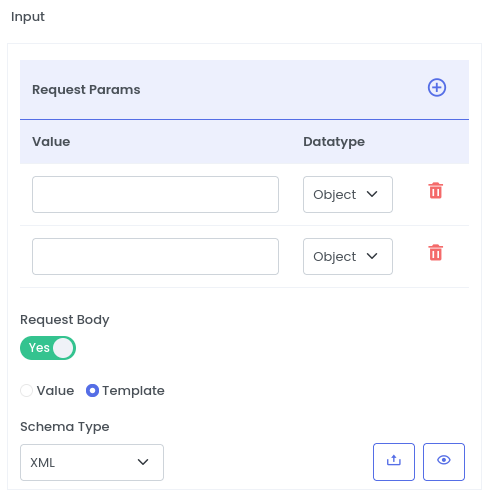Select the Value radio button
Screen dimensions: 487x493
(x=26, y=391)
